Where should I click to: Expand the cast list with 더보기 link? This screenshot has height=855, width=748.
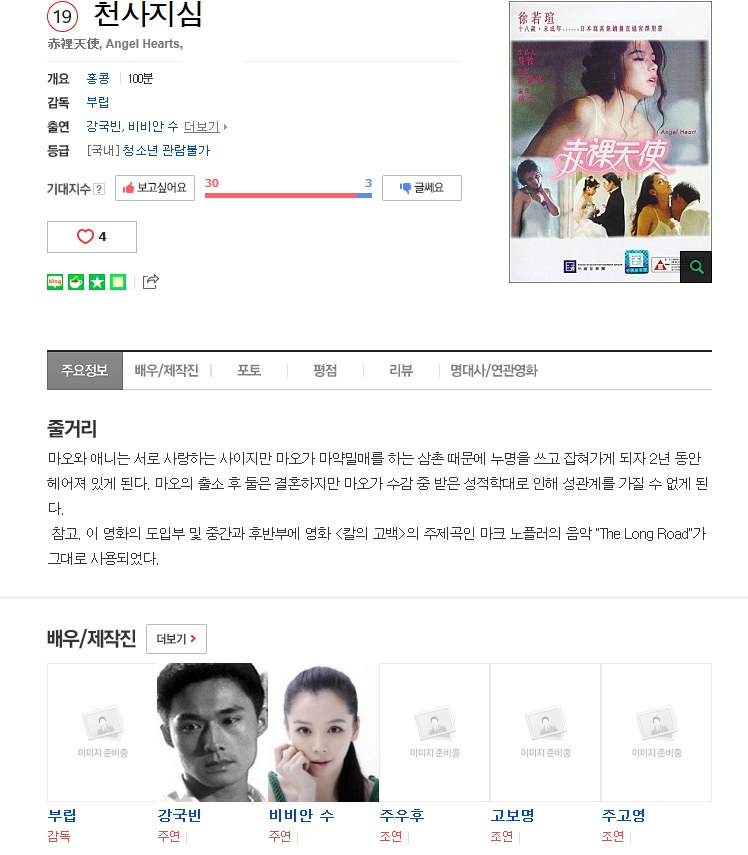[205, 127]
